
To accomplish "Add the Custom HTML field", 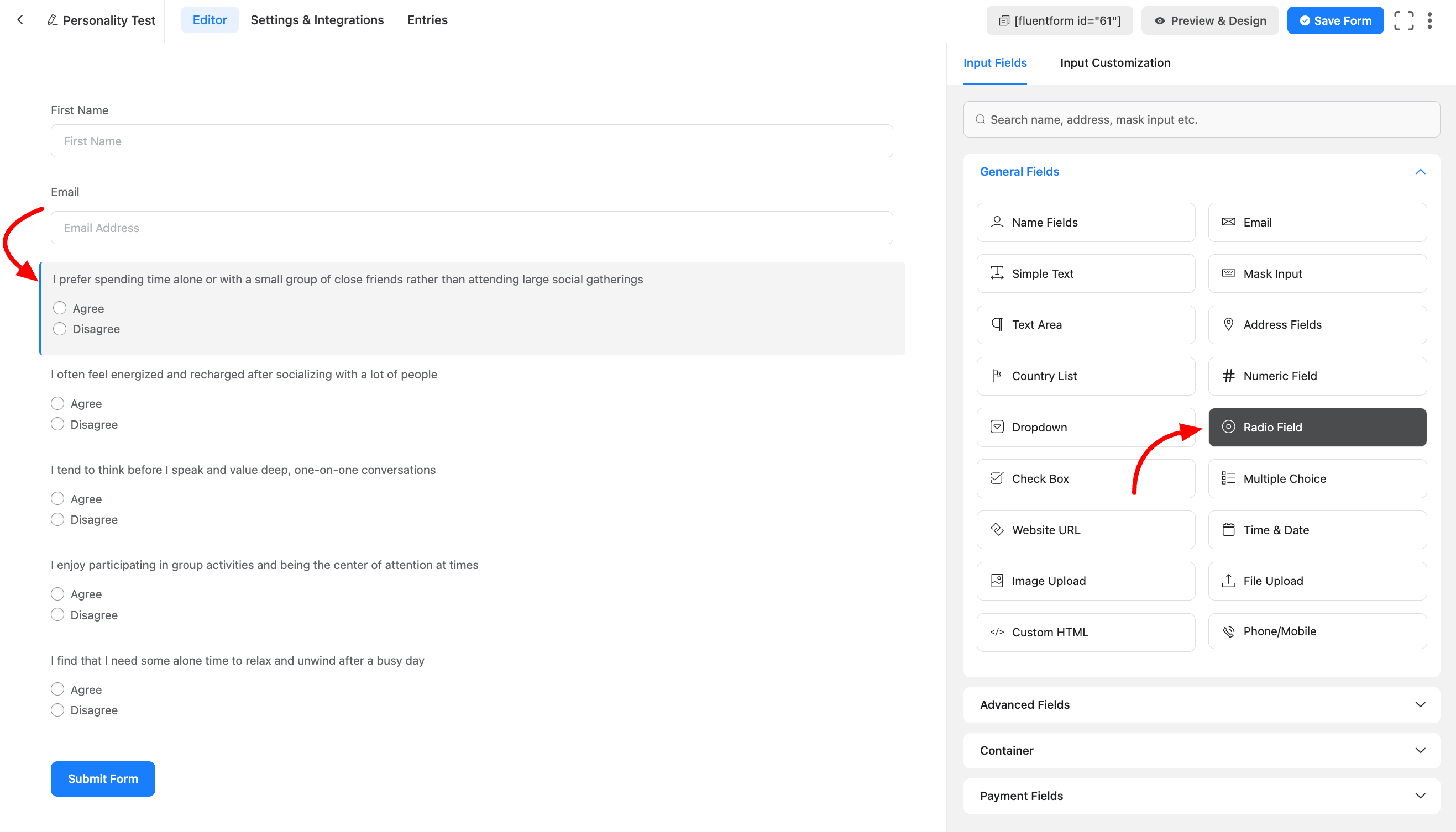I will click(x=1085, y=632).
